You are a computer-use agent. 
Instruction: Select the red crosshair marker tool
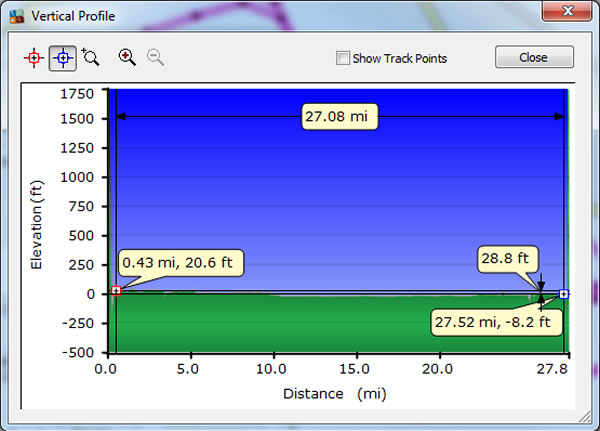pos(34,58)
